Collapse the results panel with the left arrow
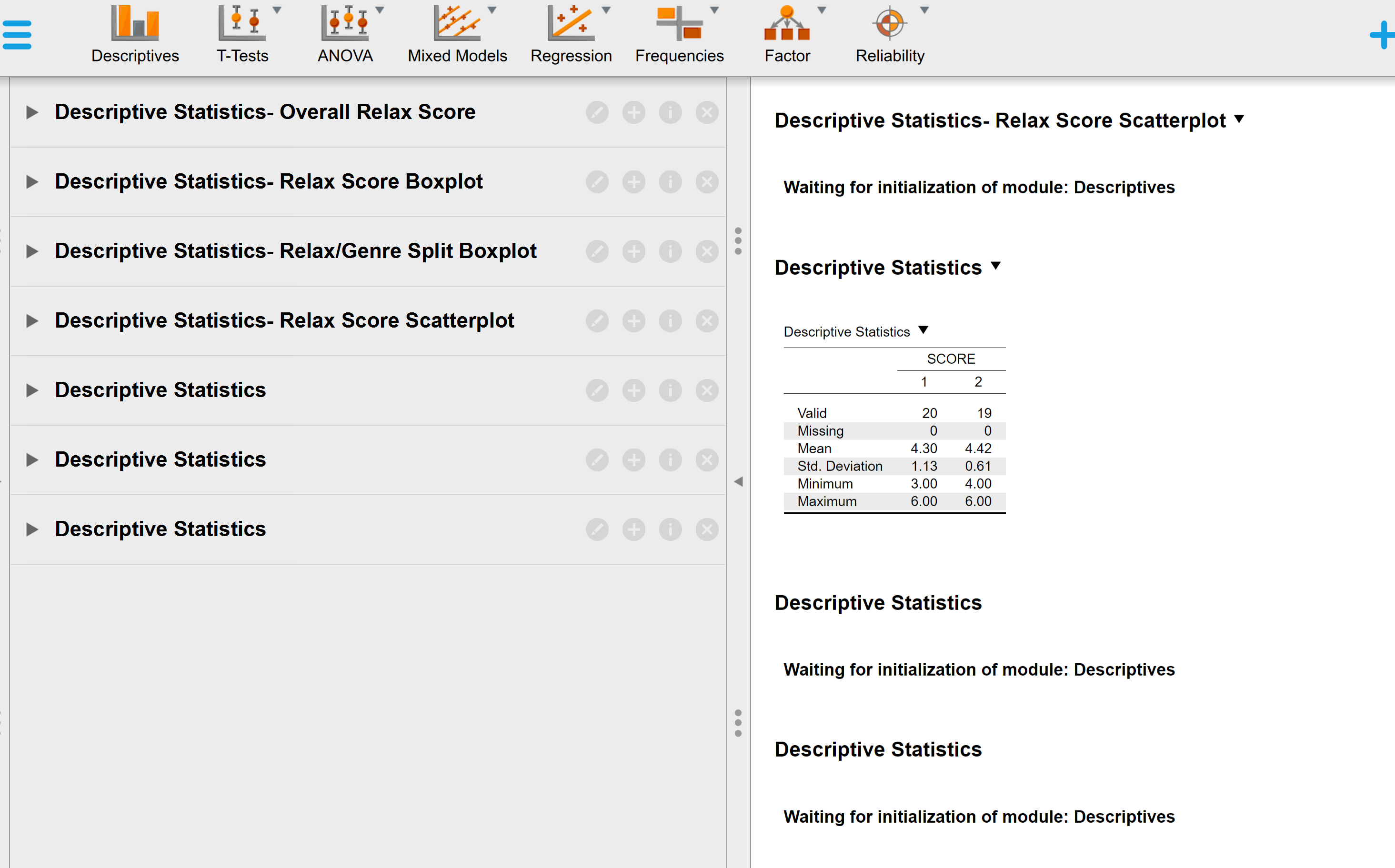This screenshot has height=868, width=1395. [x=739, y=482]
